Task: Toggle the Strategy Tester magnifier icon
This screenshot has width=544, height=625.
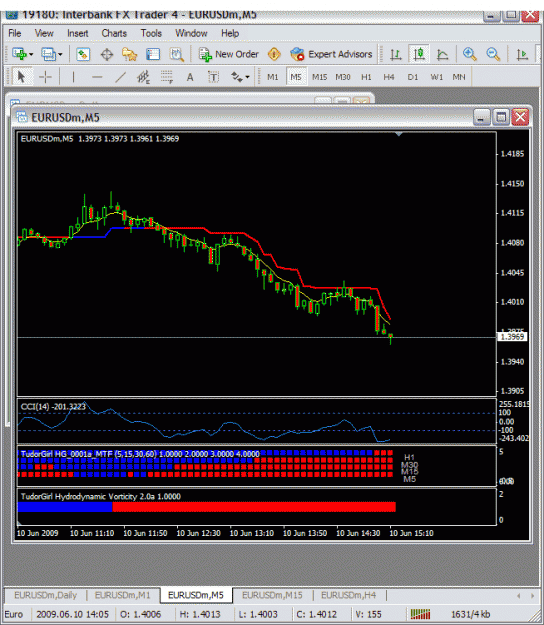Action: pos(176,54)
